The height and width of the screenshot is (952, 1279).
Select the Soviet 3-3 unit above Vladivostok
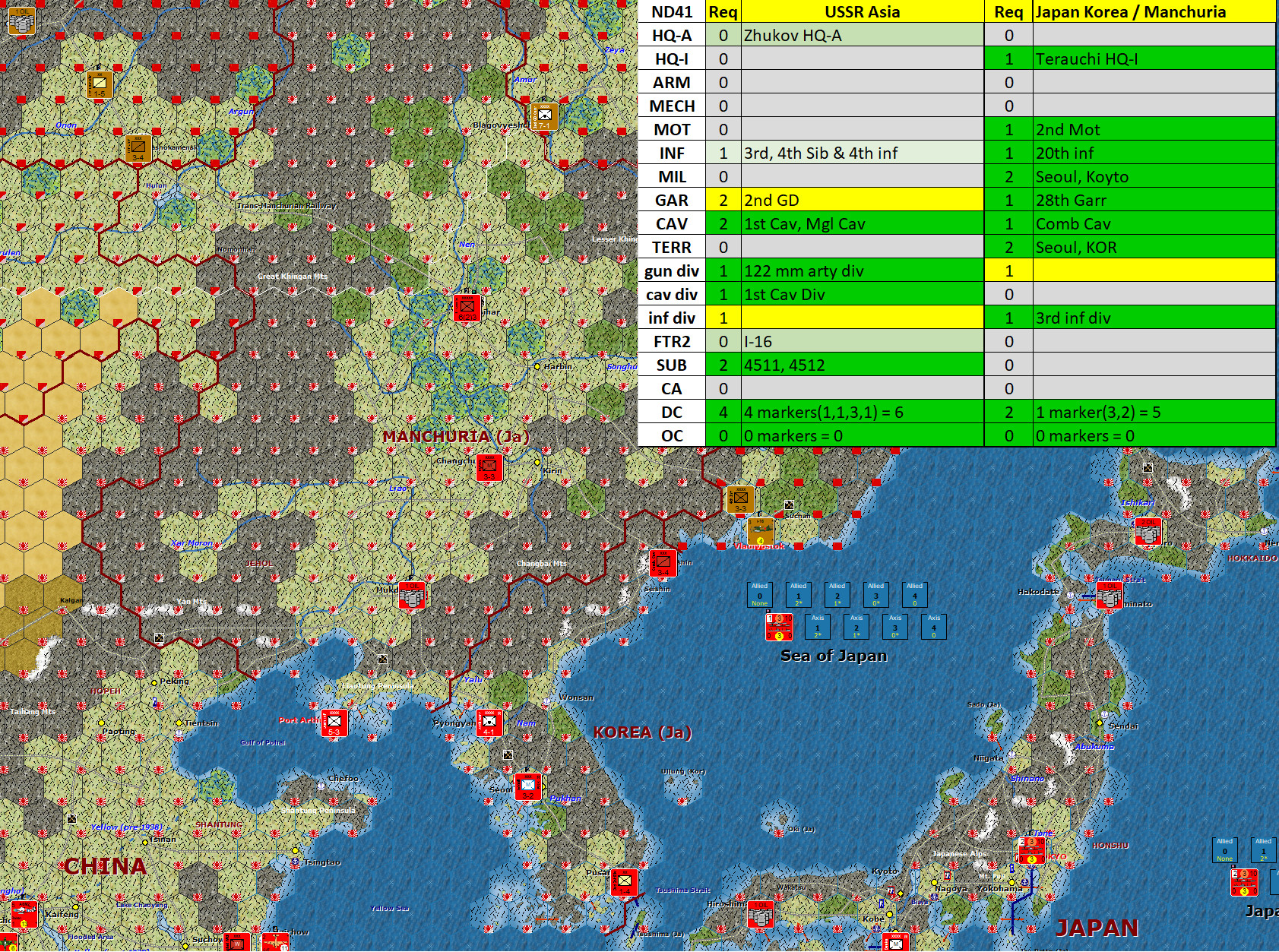740,499
